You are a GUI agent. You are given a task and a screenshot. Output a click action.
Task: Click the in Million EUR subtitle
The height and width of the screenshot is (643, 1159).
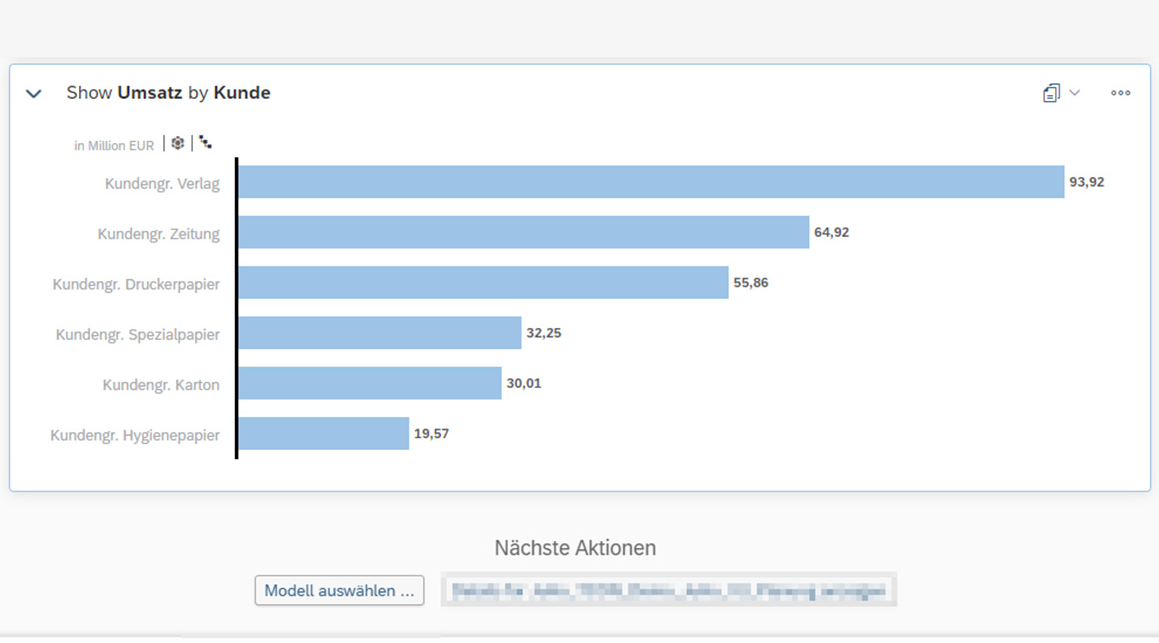pyautogui.click(x=114, y=146)
